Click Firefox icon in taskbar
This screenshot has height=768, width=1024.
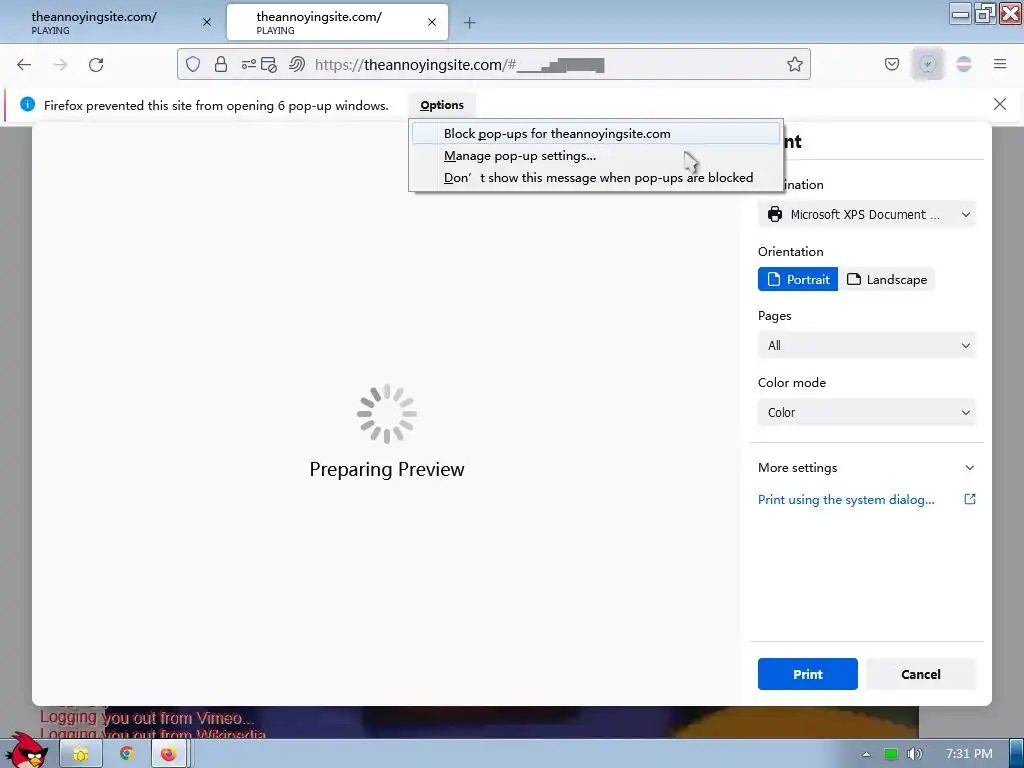[x=168, y=754]
